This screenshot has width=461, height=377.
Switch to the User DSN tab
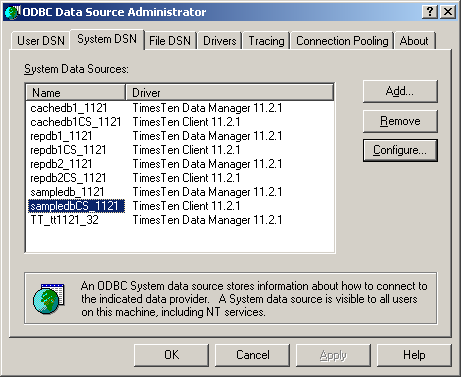[41, 41]
